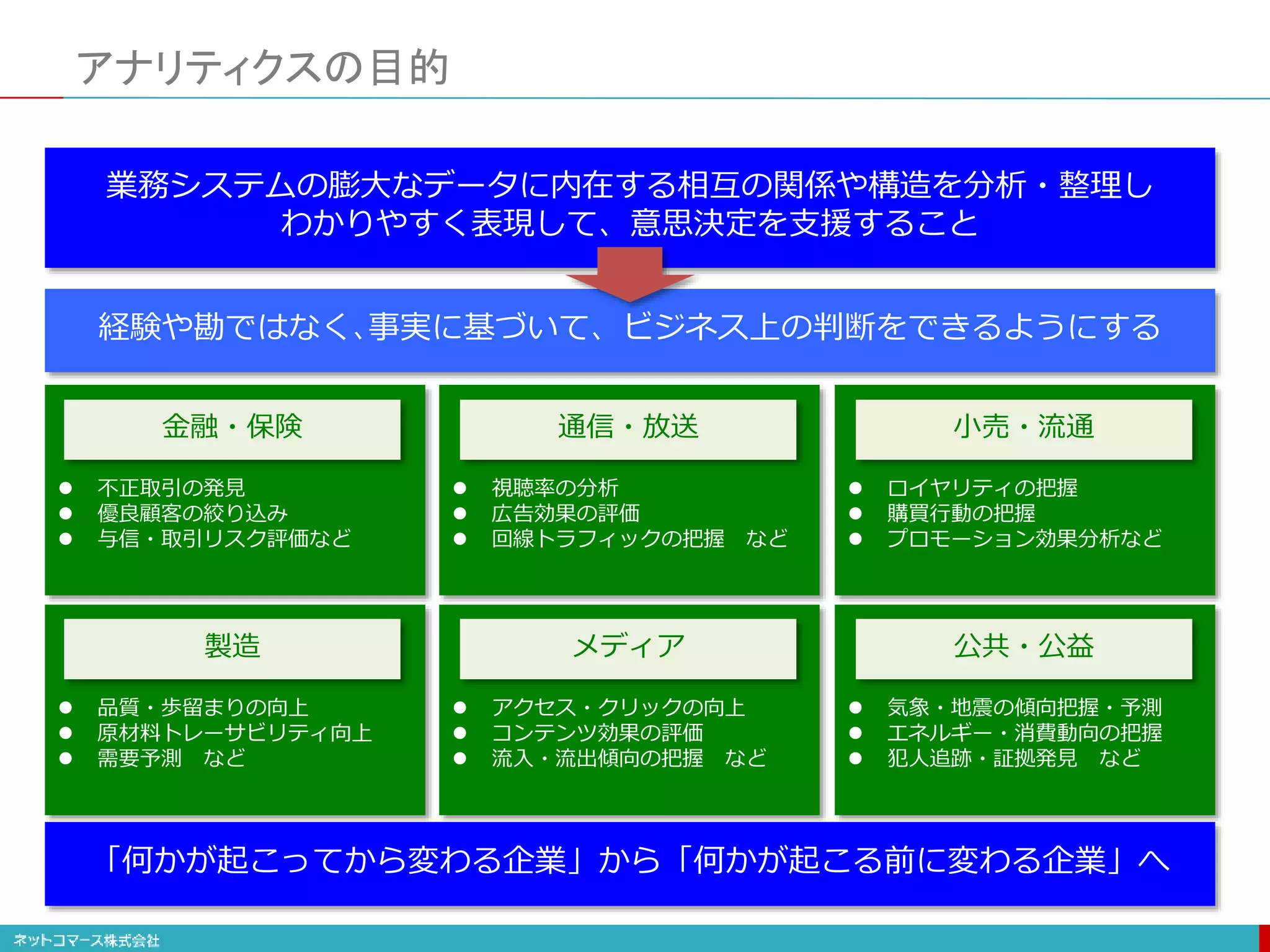Image resolution: width=1270 pixels, height=952 pixels.
Task: Click the bullet 優良顧客の絞り込み
Action: click(192, 513)
